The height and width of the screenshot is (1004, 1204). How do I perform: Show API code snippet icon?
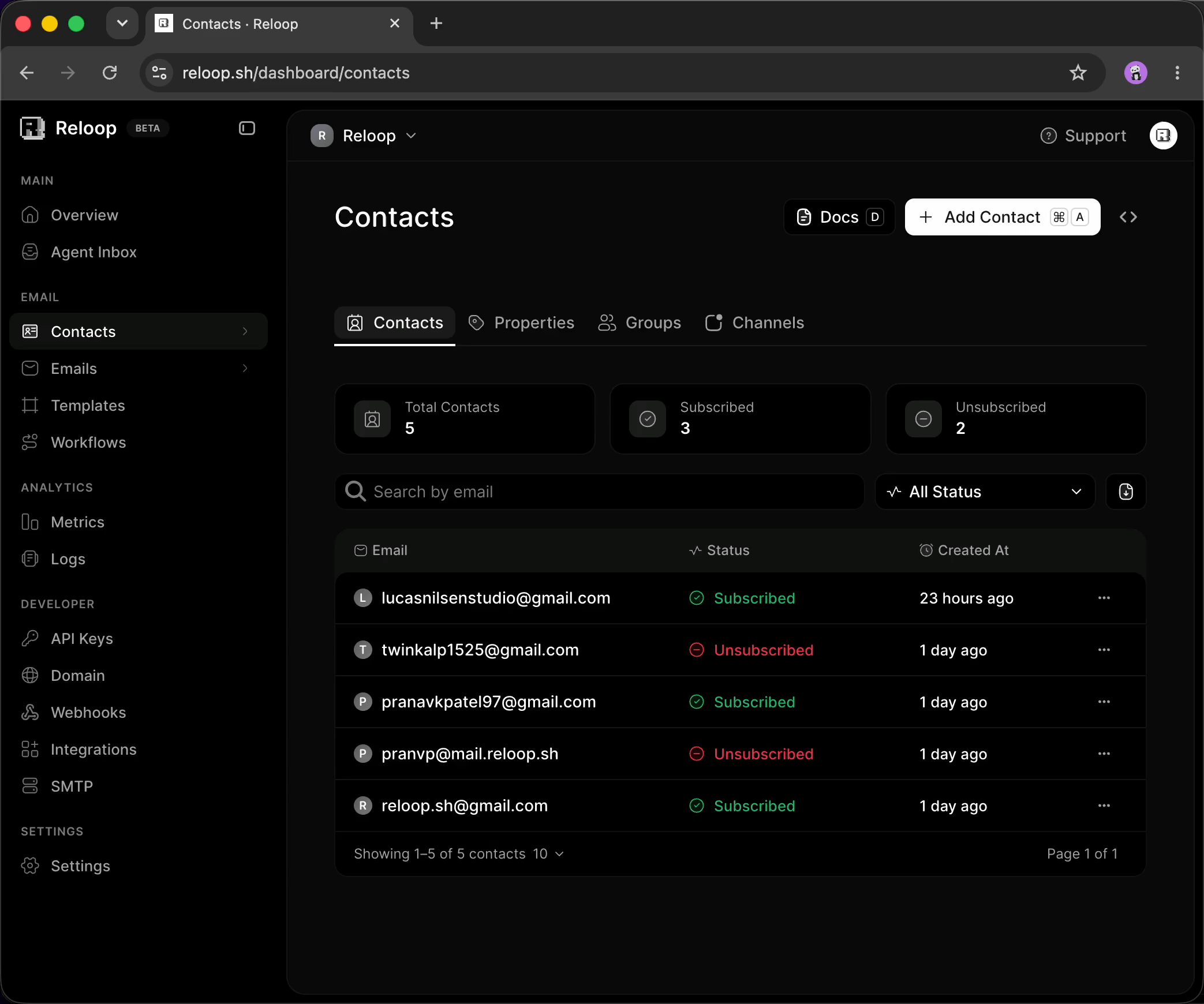(x=1128, y=217)
